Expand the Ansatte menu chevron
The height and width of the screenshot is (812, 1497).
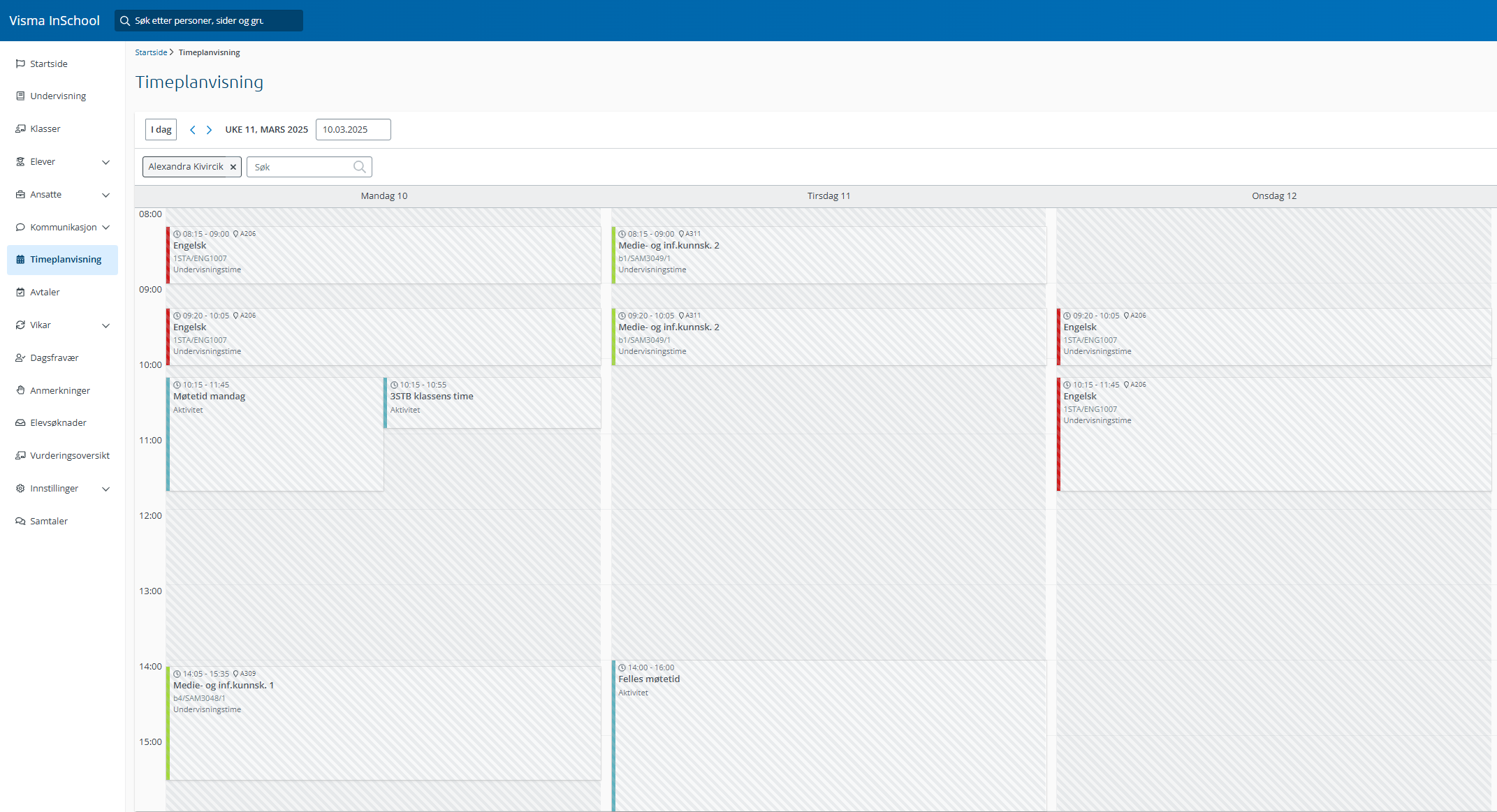[106, 195]
